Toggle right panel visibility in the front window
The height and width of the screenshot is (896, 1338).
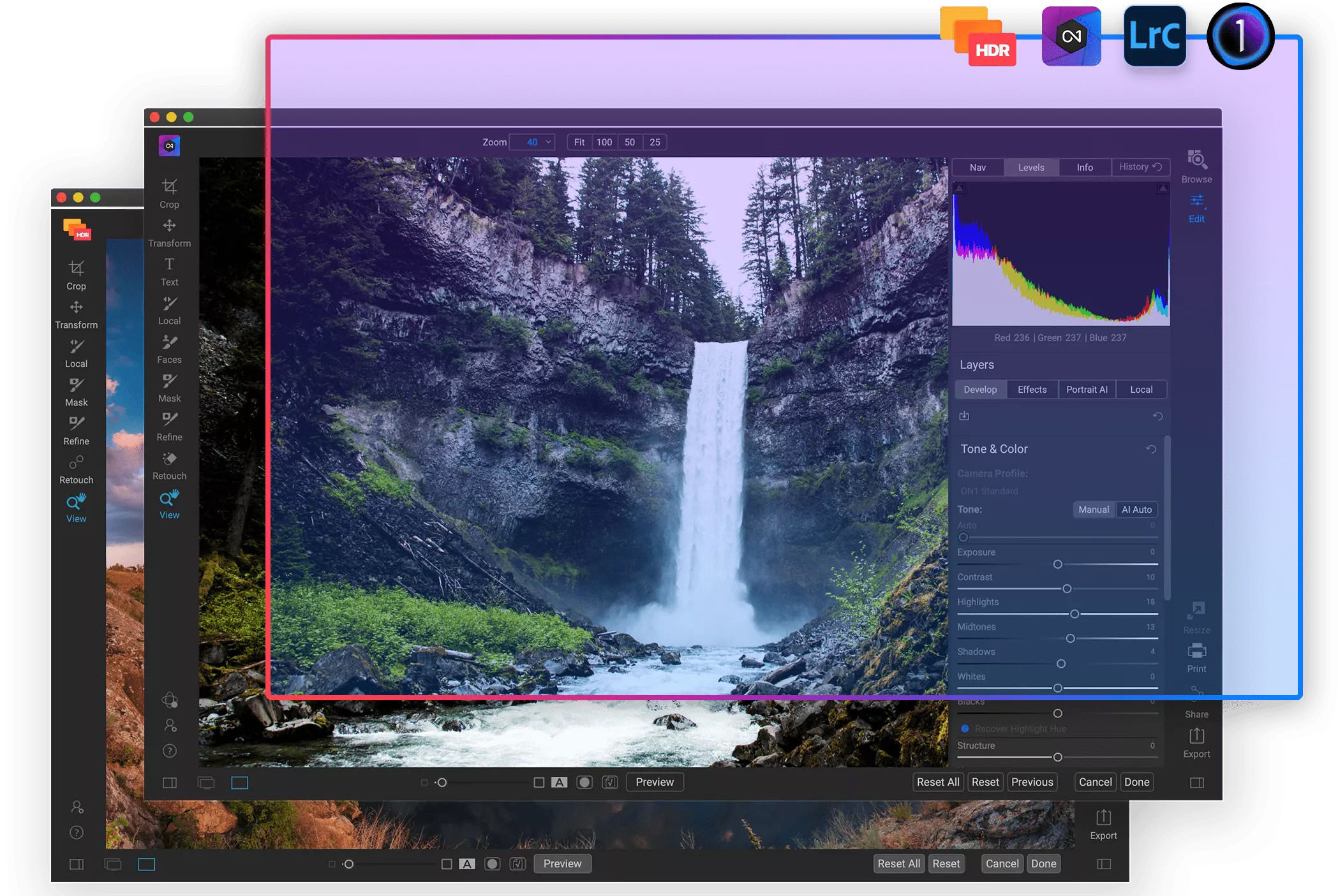pos(1197,782)
